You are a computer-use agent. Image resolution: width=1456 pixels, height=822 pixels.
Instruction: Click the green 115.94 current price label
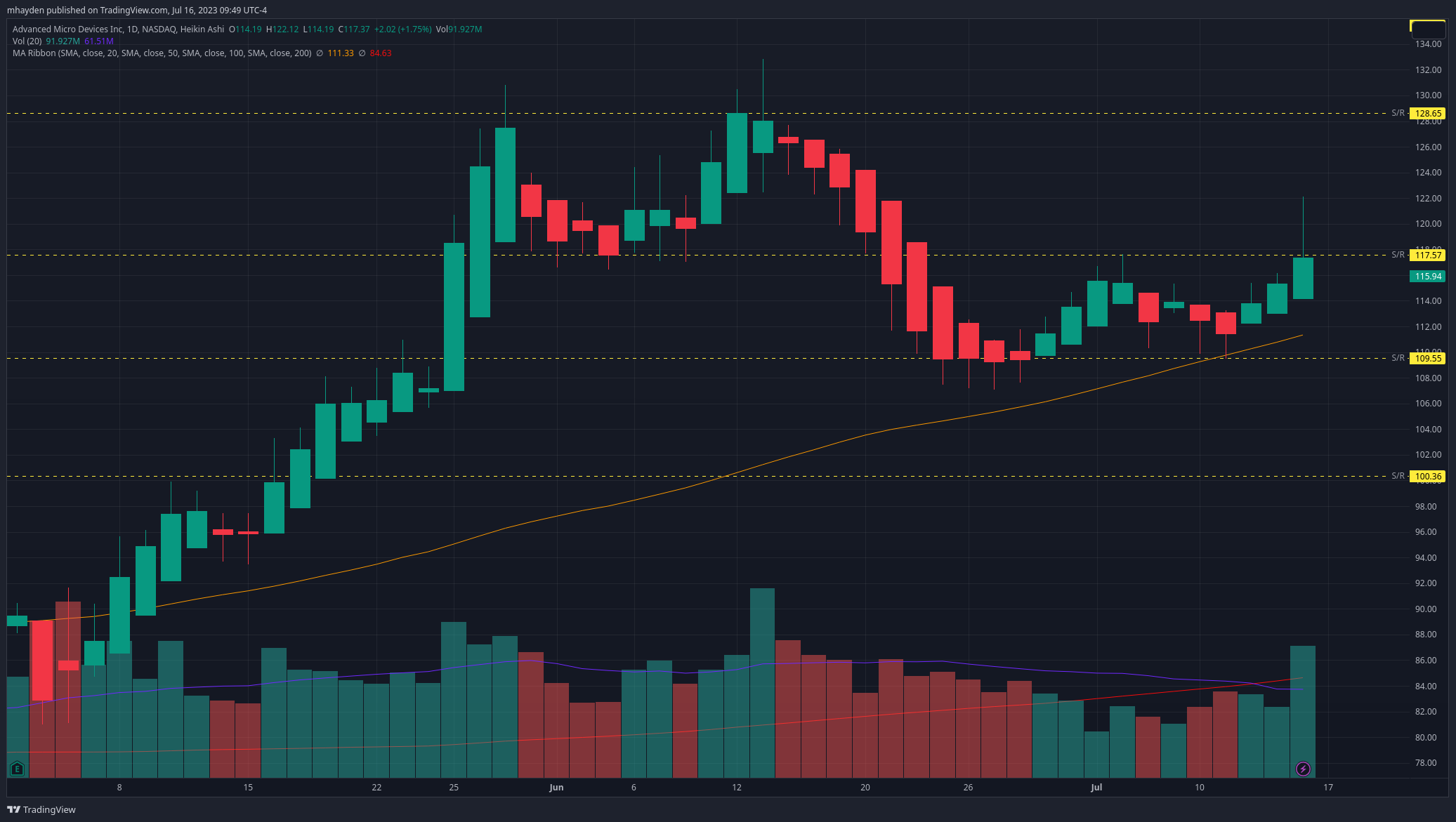click(1428, 276)
